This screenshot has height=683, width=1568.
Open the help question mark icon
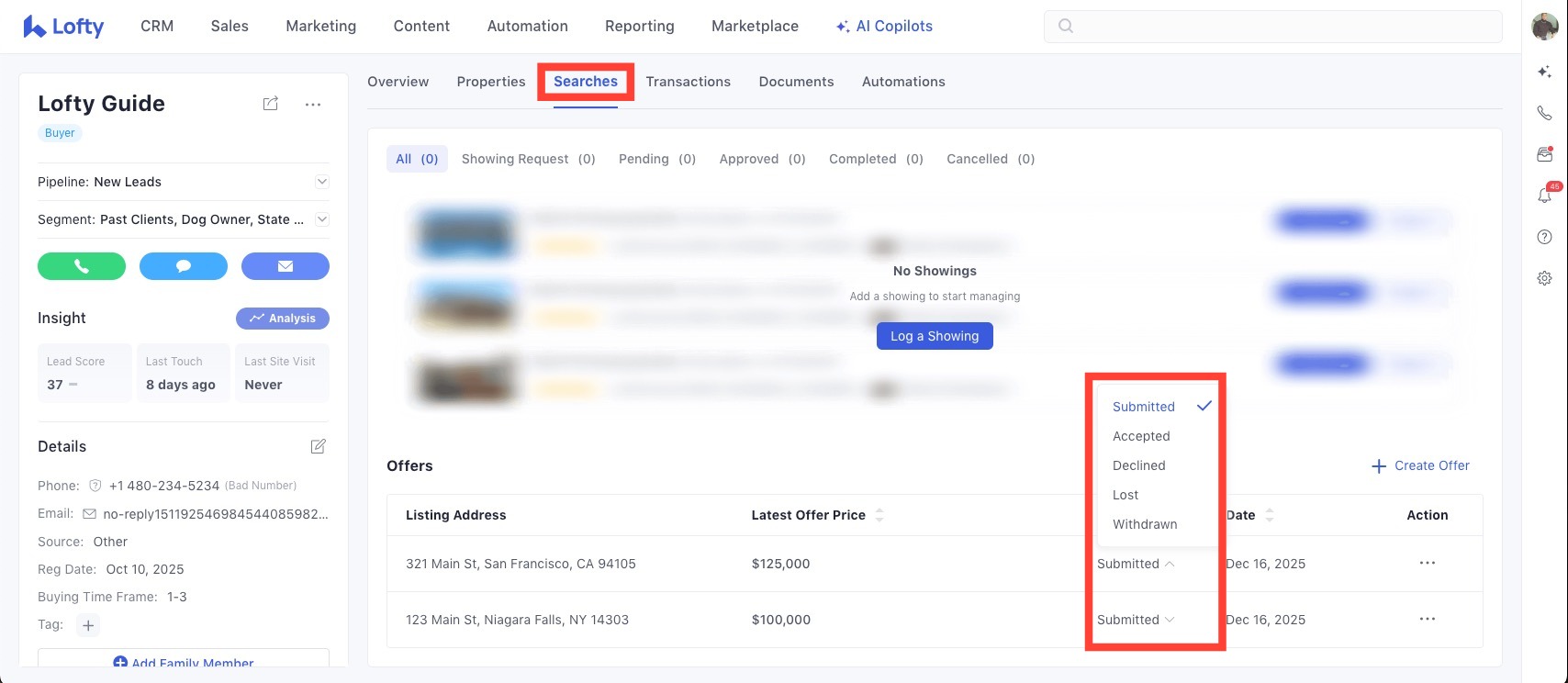pyautogui.click(x=1544, y=237)
